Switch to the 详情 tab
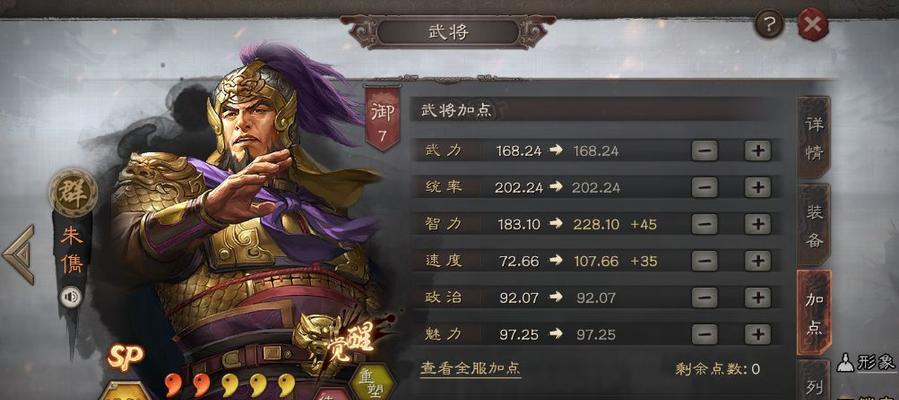 [814, 138]
